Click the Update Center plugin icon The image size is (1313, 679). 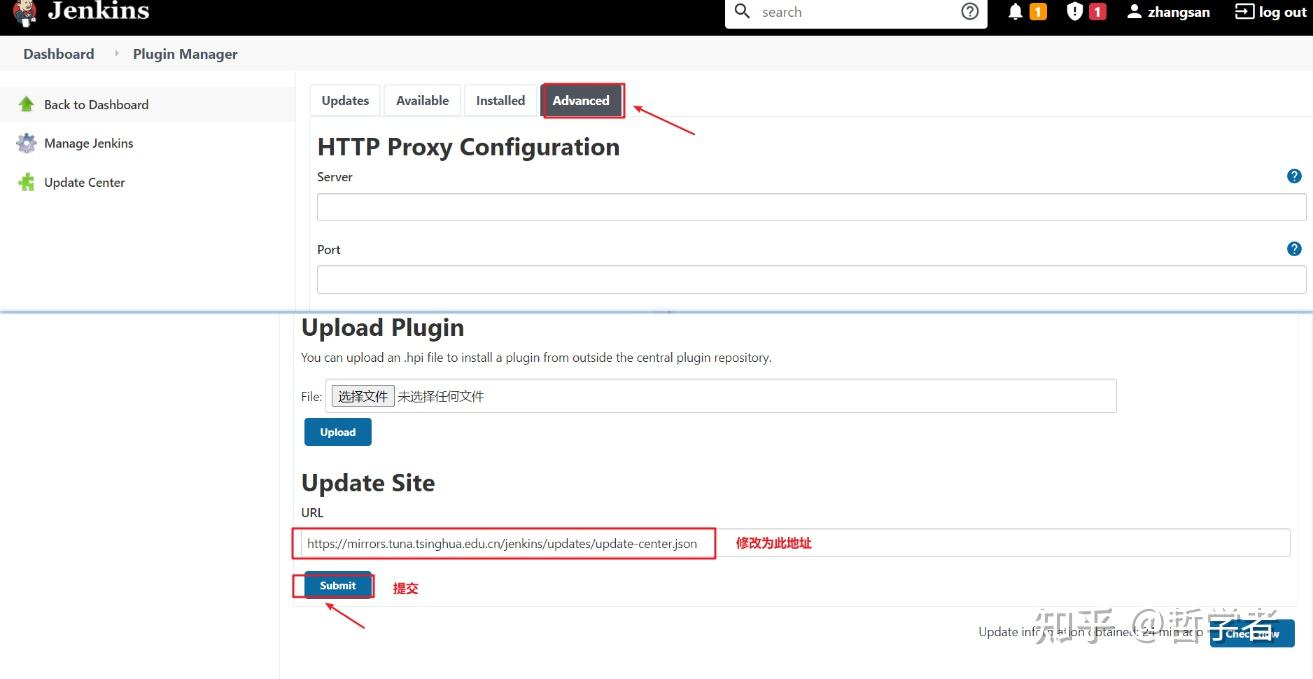point(26,182)
